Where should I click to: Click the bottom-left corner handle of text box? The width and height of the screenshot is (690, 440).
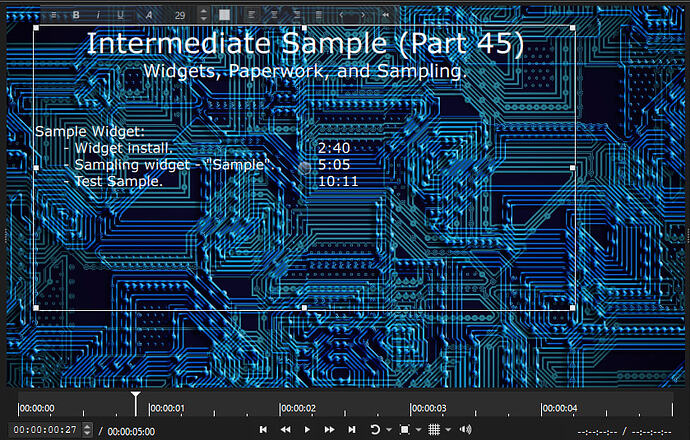click(36, 308)
